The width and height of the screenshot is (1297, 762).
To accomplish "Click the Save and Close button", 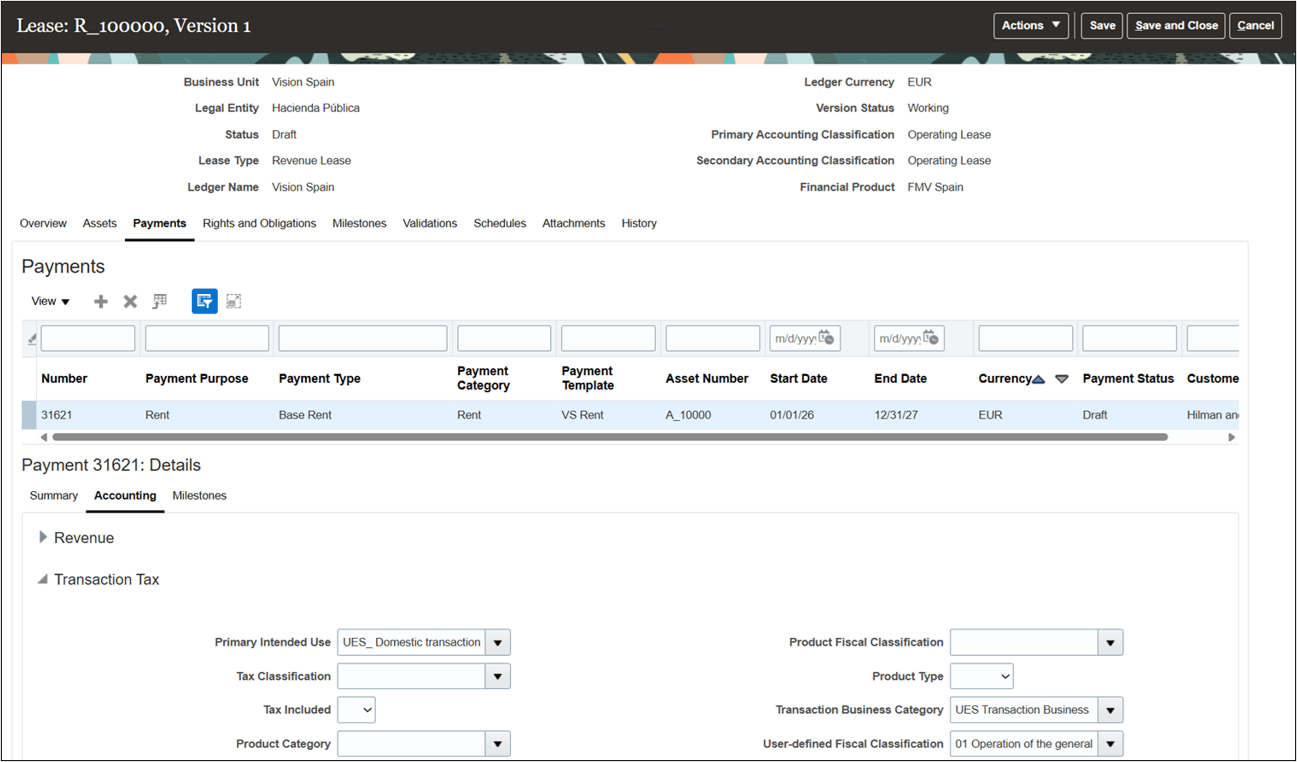I will 1175,25.
